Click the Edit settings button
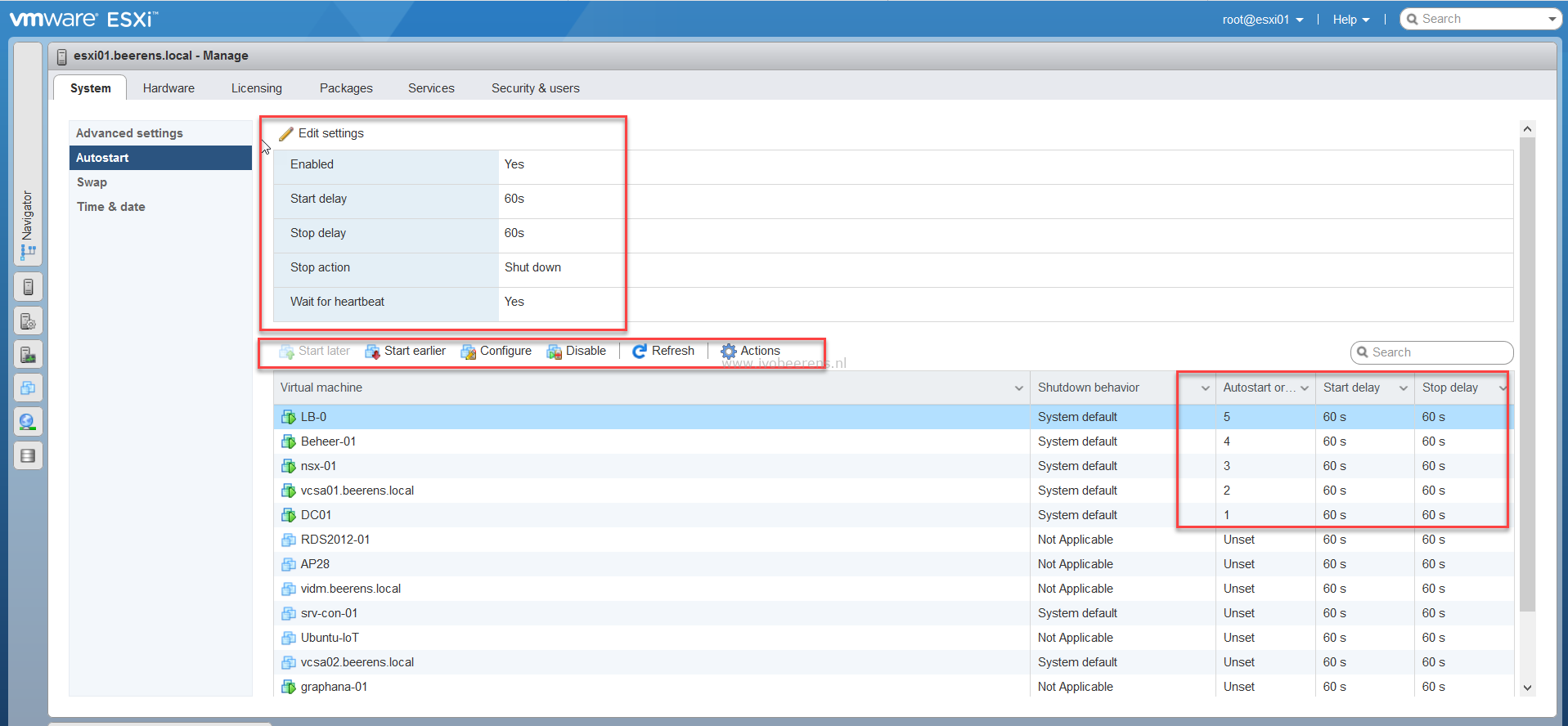Viewport: 1568px width, 726px height. coord(321,133)
